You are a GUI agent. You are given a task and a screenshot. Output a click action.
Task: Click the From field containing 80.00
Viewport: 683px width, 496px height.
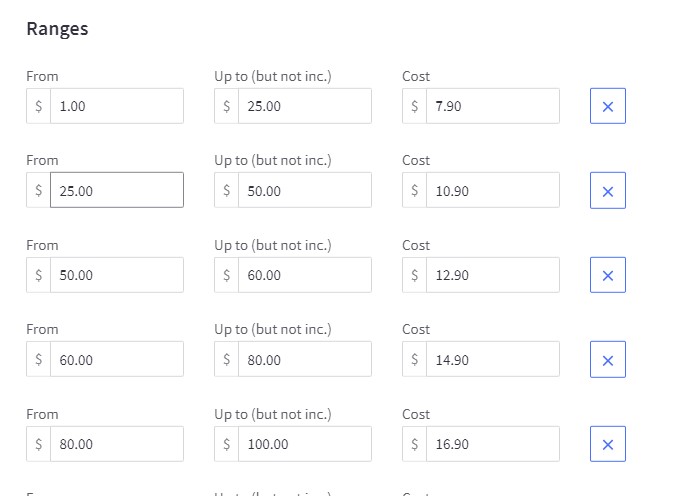coord(116,444)
